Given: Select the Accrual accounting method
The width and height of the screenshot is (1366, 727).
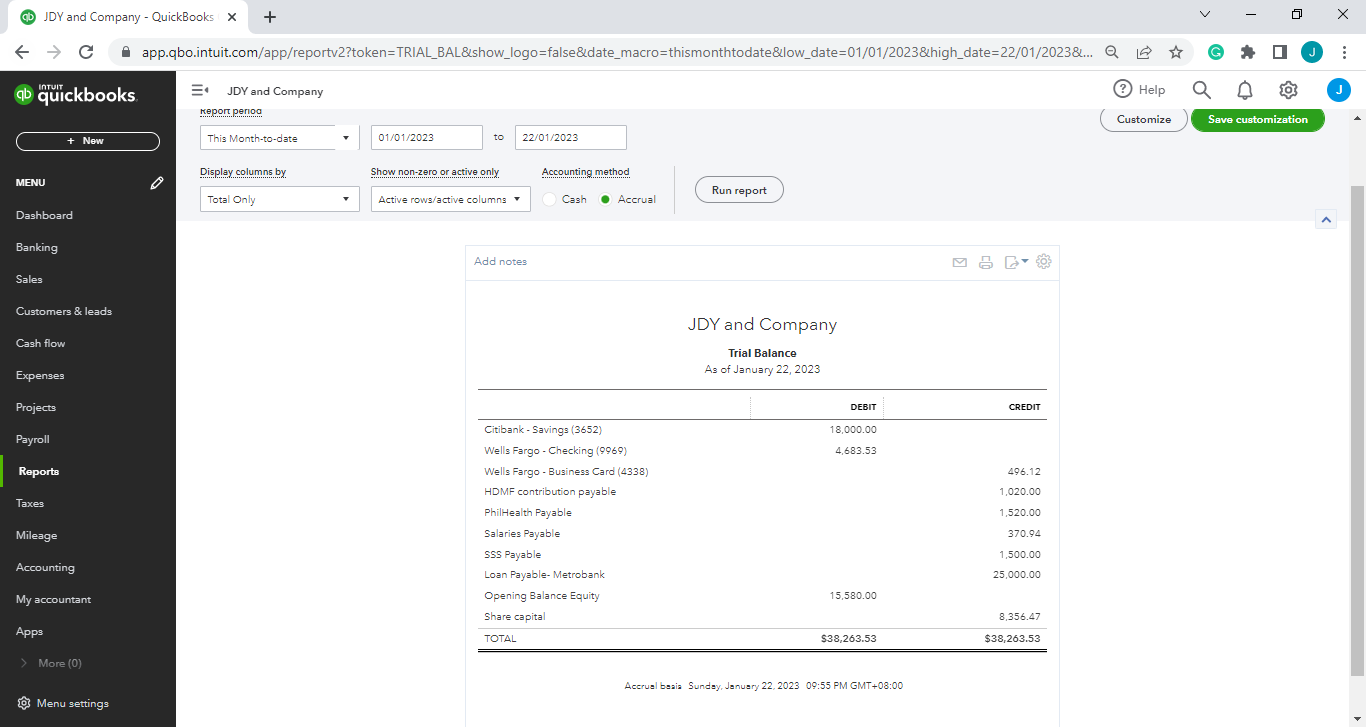Looking at the screenshot, I should coord(605,200).
